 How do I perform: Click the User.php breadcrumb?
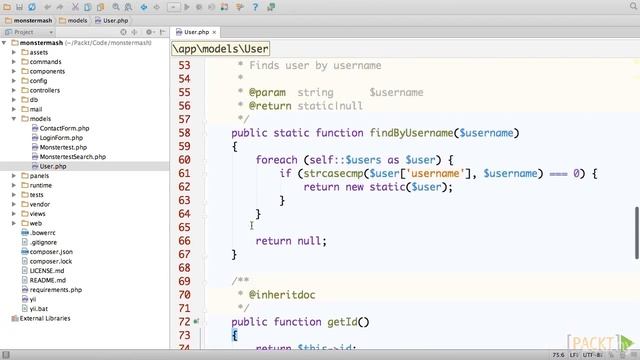111,20
